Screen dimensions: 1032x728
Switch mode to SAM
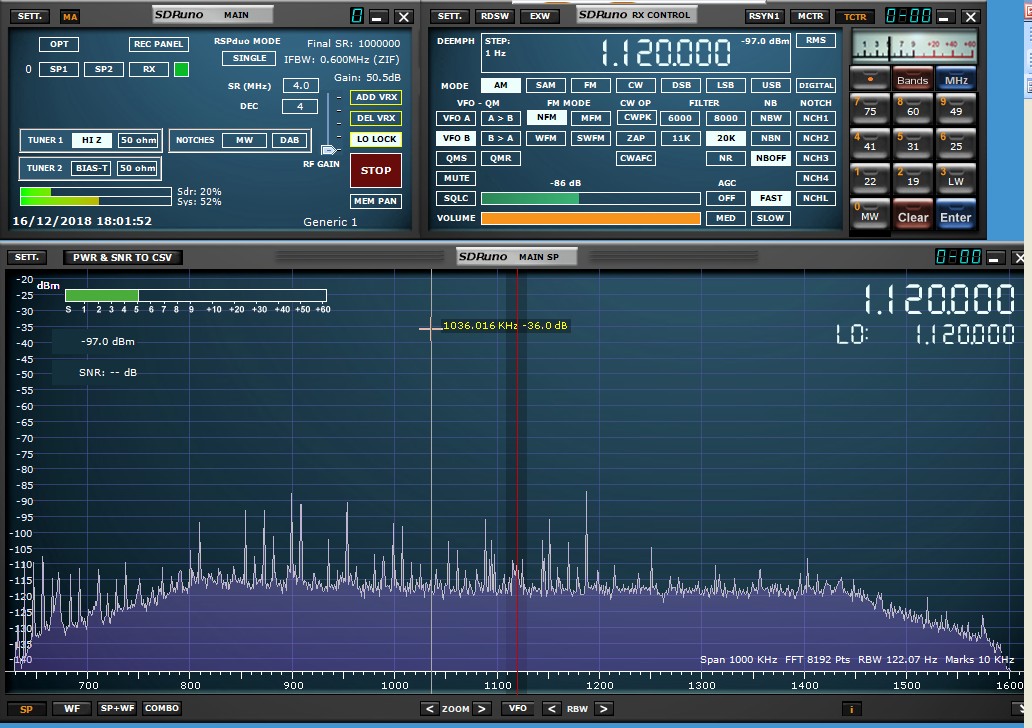(x=546, y=85)
